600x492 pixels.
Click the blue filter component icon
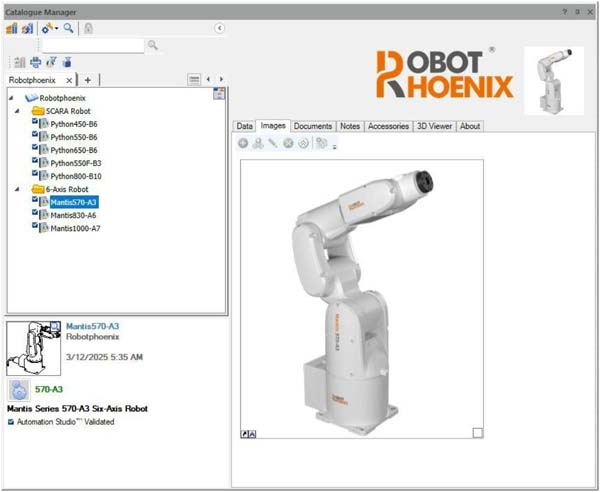click(x=67, y=62)
